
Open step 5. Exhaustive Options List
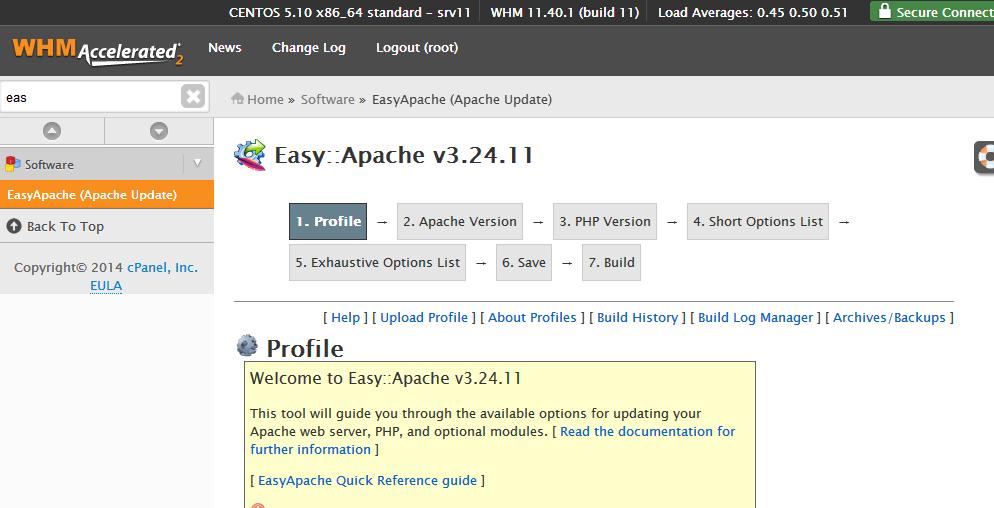(x=378, y=262)
